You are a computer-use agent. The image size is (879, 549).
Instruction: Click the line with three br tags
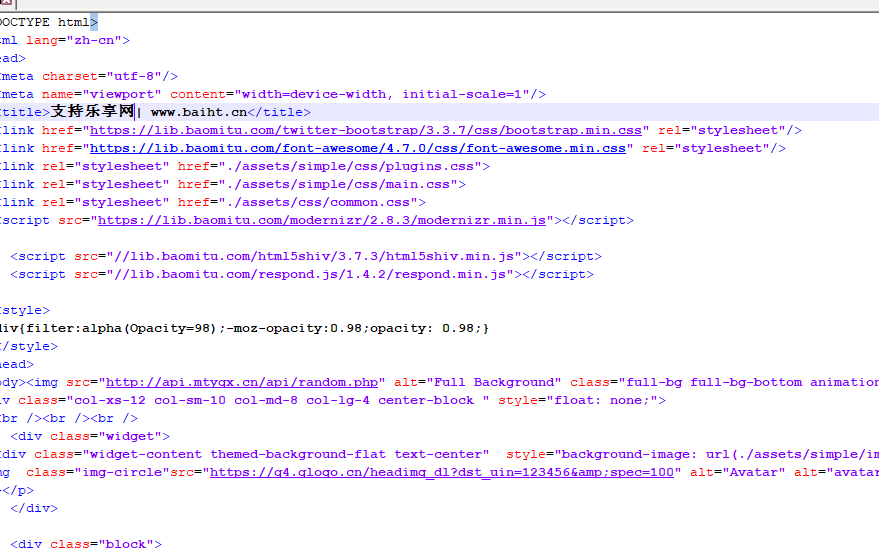click(69, 418)
